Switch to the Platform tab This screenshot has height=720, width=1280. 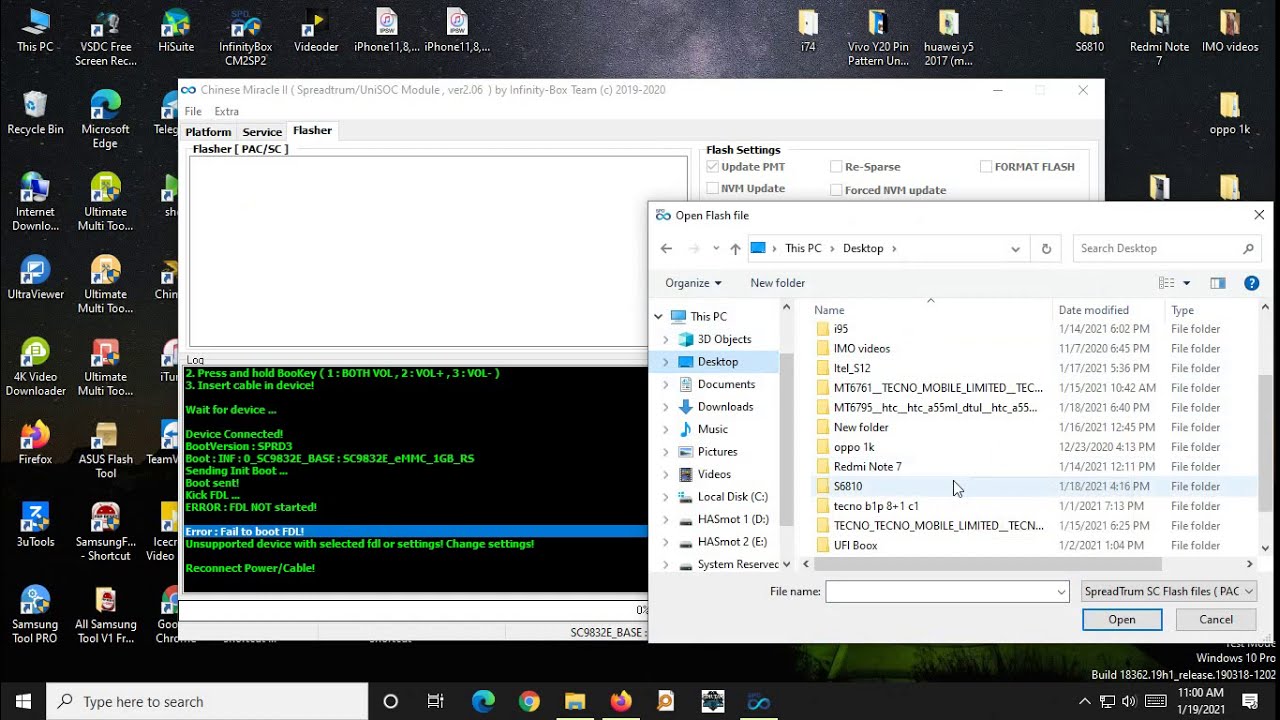coord(208,132)
